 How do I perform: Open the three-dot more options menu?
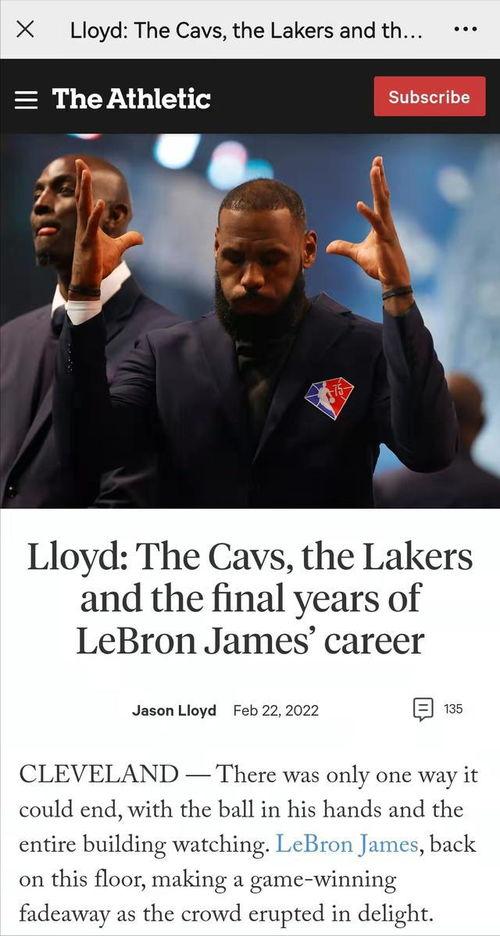click(465, 29)
